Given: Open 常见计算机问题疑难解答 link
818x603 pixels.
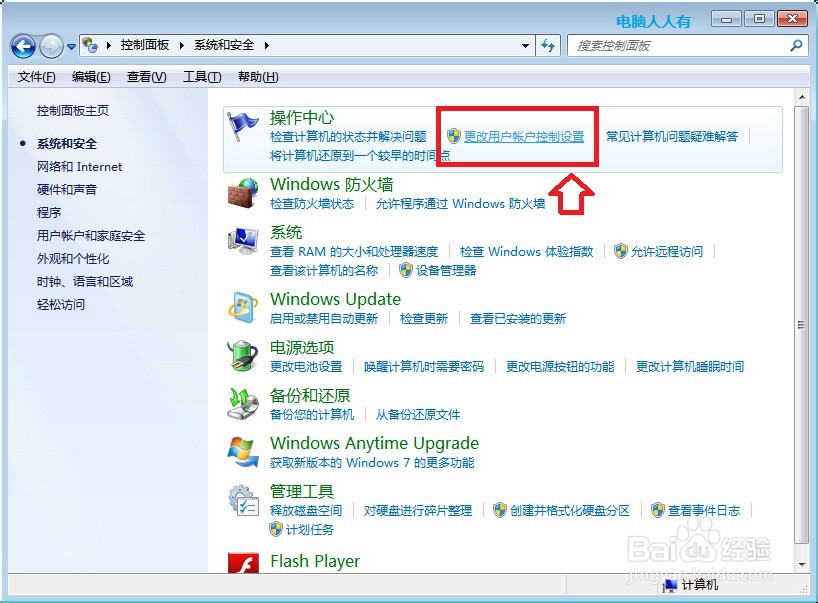Looking at the screenshot, I should (x=672, y=137).
